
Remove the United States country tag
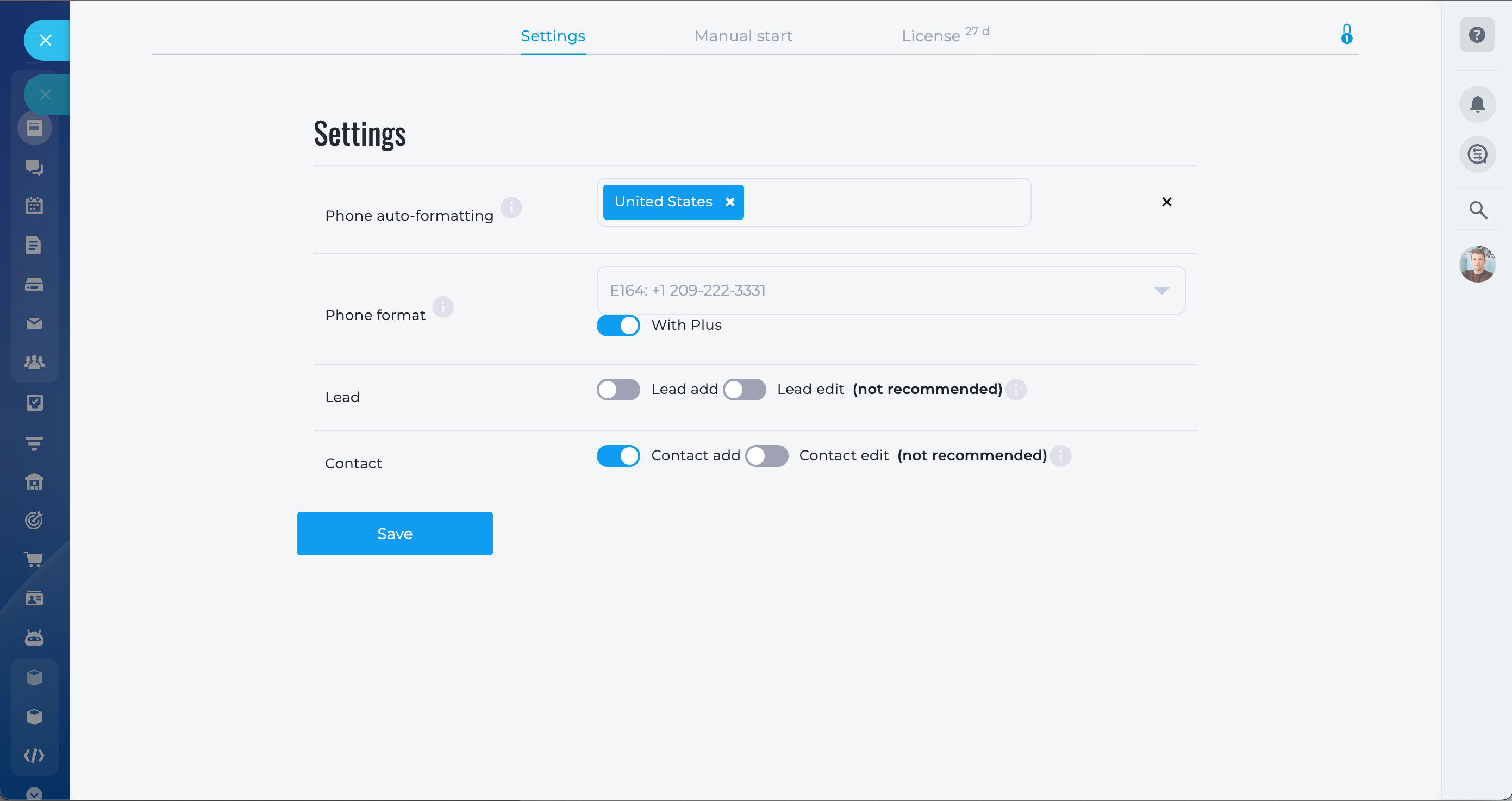coord(729,202)
